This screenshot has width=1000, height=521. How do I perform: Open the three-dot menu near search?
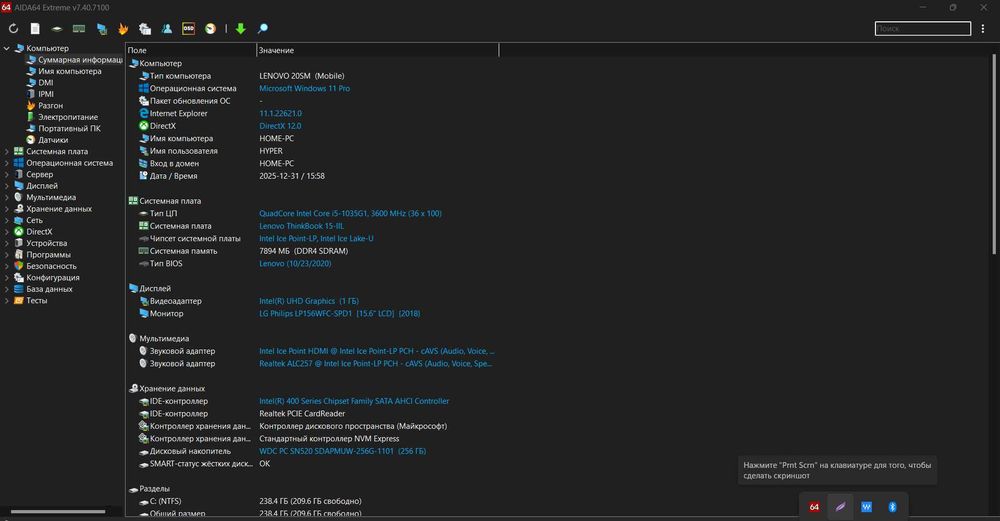(983, 29)
